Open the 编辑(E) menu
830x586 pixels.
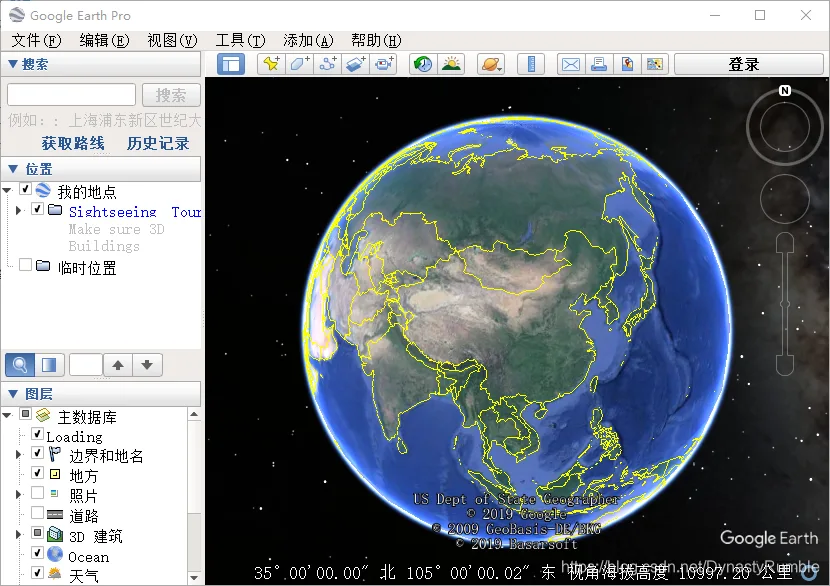tap(104, 40)
